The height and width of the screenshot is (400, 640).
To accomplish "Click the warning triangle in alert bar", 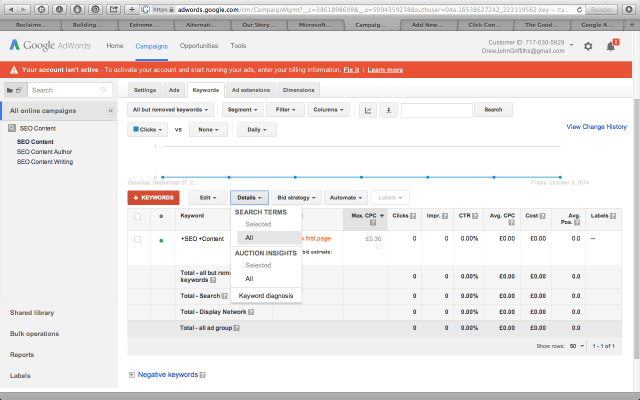I will click(13, 70).
